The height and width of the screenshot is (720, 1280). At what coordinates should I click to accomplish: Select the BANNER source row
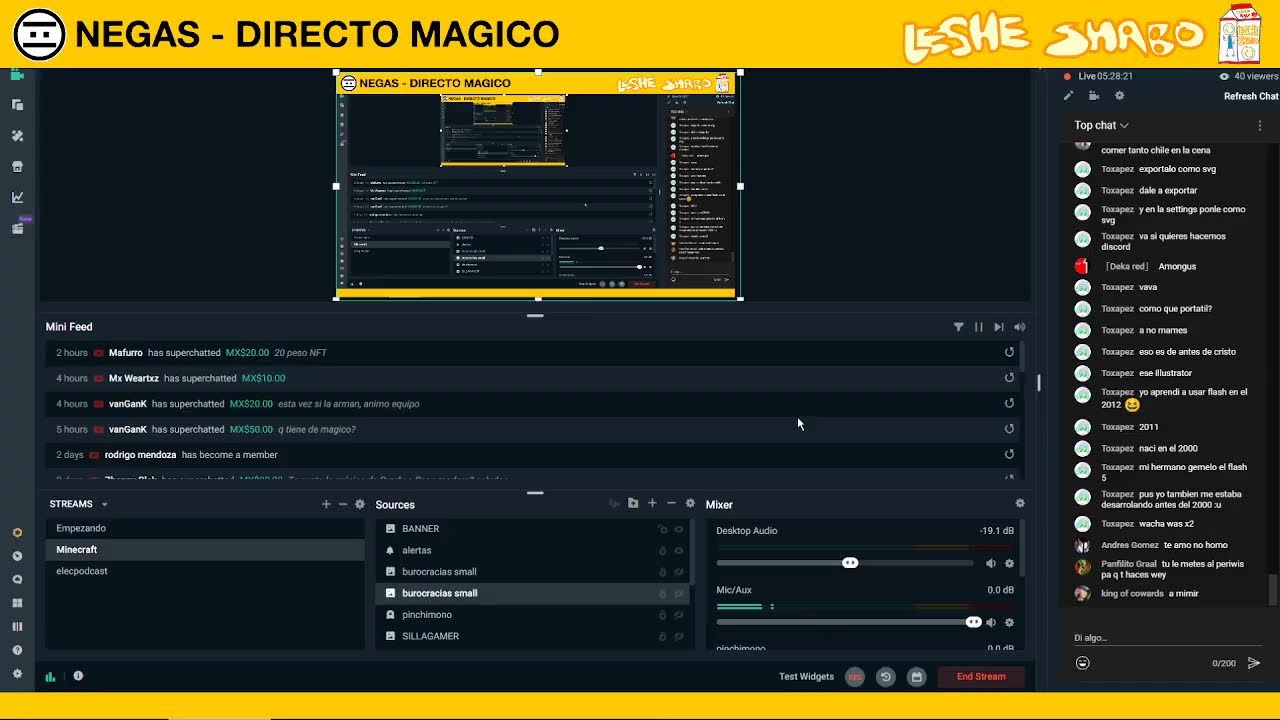tap(532, 528)
